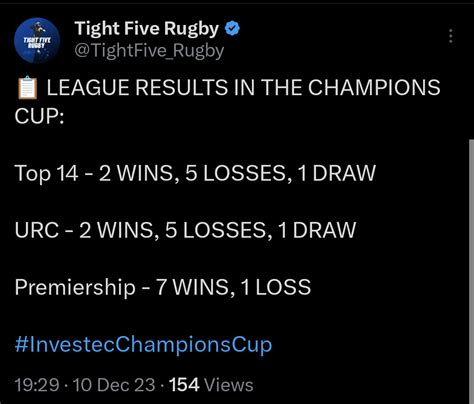Click the 7 WINS text for Premiership
Screen dimensions: 474x404
pyautogui.click(x=192, y=287)
